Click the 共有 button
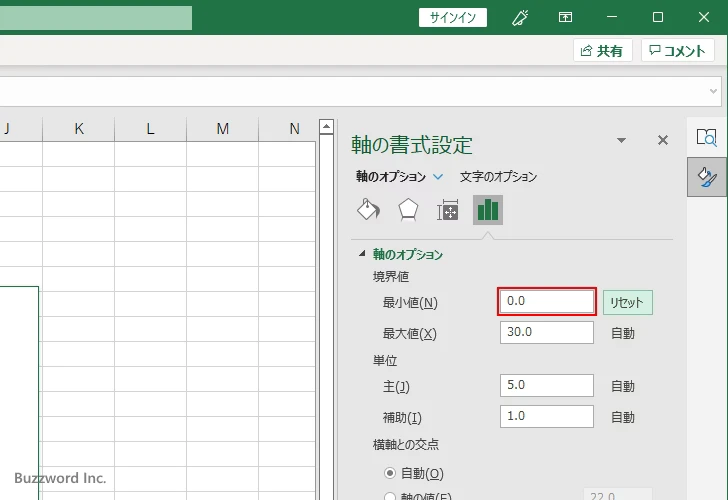The height and width of the screenshot is (500, 728). 603,50
